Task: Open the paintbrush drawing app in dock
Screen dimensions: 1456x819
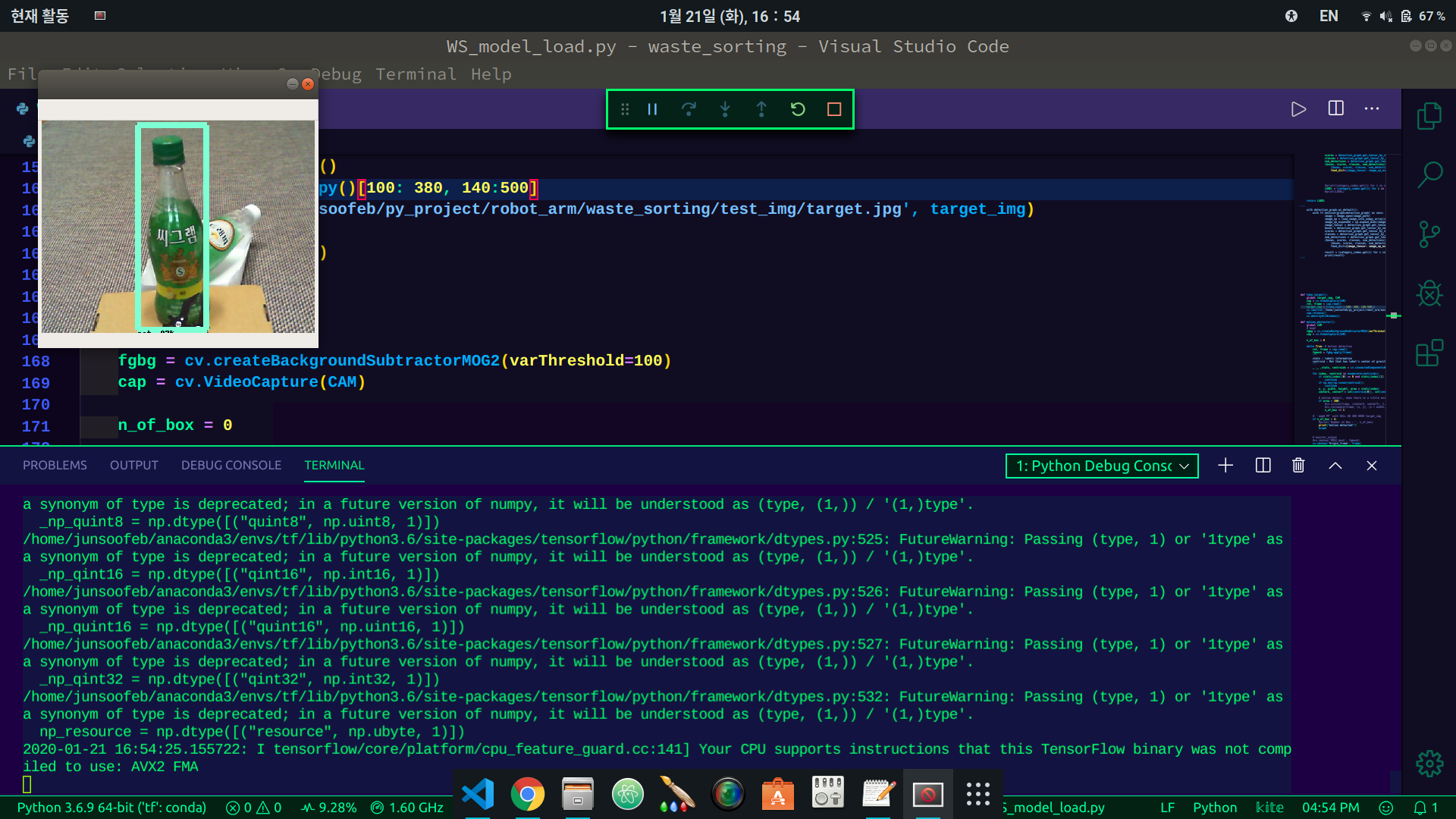Action: pos(678,794)
